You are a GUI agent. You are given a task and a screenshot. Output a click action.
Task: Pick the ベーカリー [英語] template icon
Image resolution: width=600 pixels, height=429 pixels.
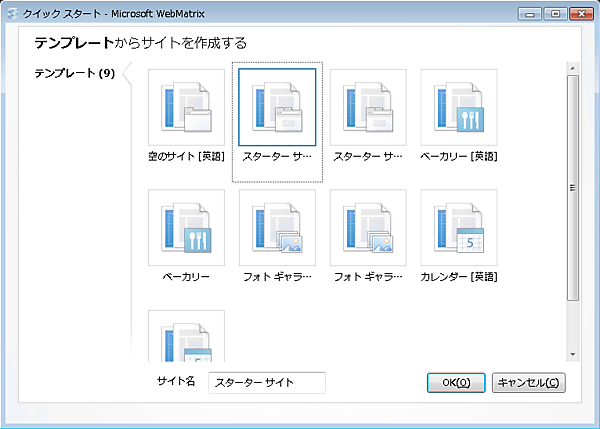pyautogui.click(x=459, y=107)
